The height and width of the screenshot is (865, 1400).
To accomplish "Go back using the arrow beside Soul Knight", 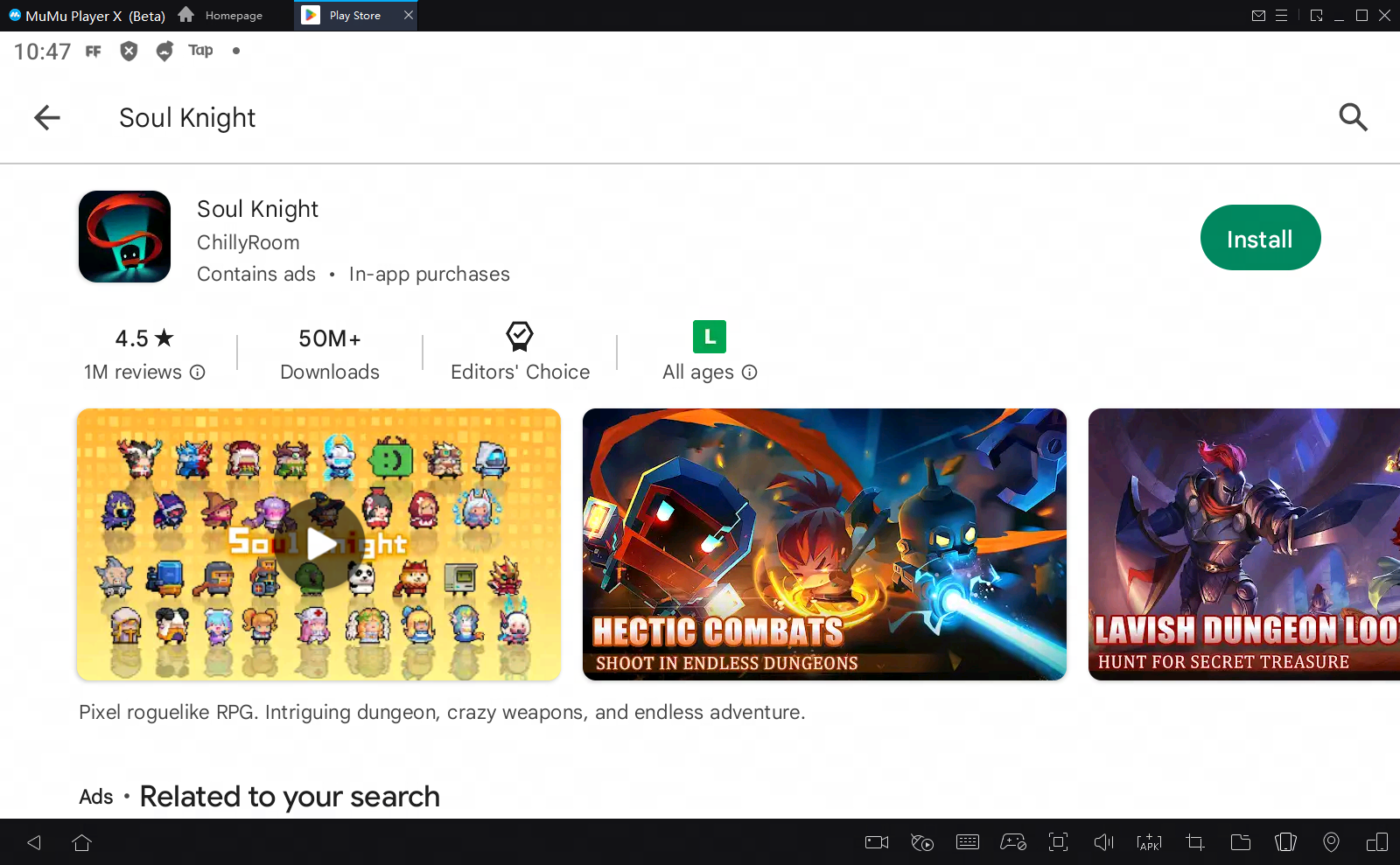I will (47, 117).
